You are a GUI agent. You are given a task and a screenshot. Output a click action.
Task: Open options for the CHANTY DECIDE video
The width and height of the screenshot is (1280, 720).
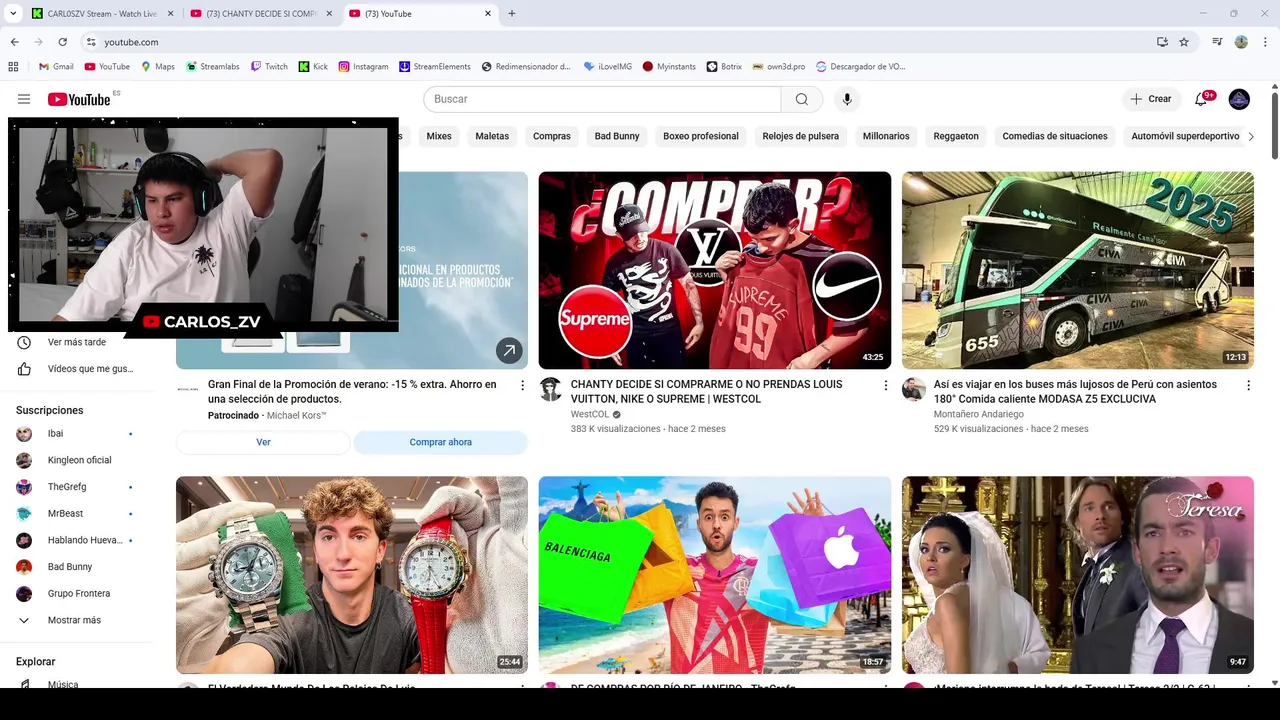(x=885, y=385)
